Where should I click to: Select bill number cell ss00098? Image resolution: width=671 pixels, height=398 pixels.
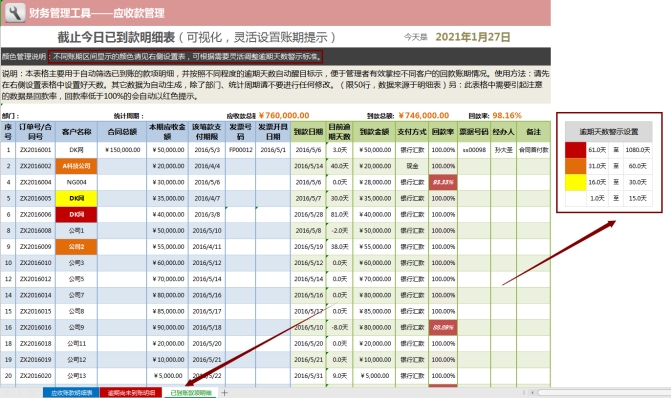tap(474, 150)
